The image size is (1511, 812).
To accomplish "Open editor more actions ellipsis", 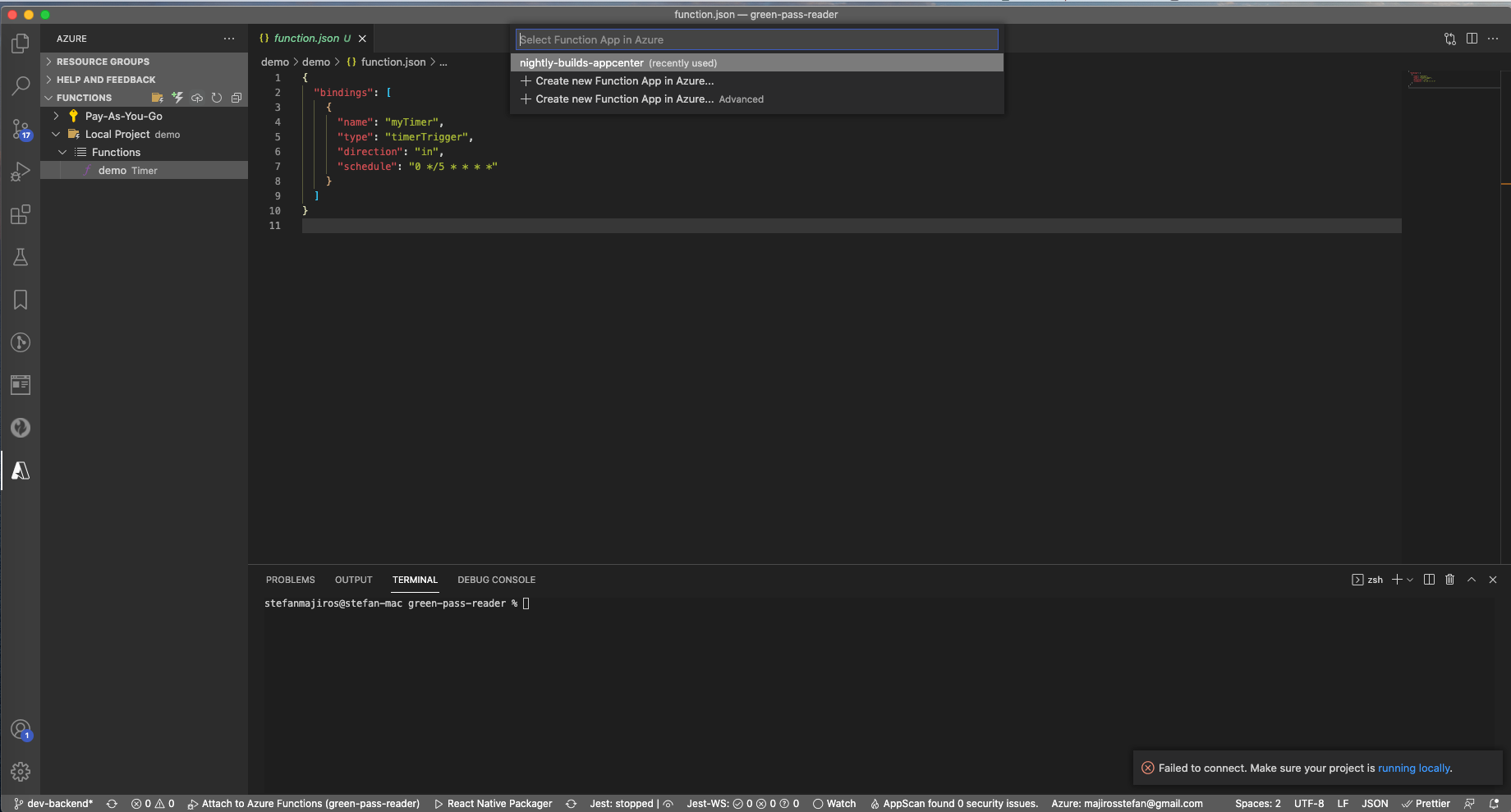I will point(1493,39).
